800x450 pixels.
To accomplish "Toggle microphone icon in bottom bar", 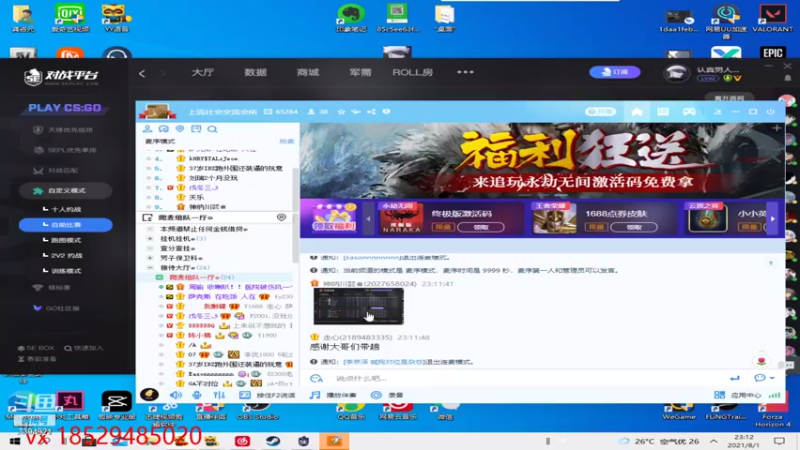I will pos(197,395).
